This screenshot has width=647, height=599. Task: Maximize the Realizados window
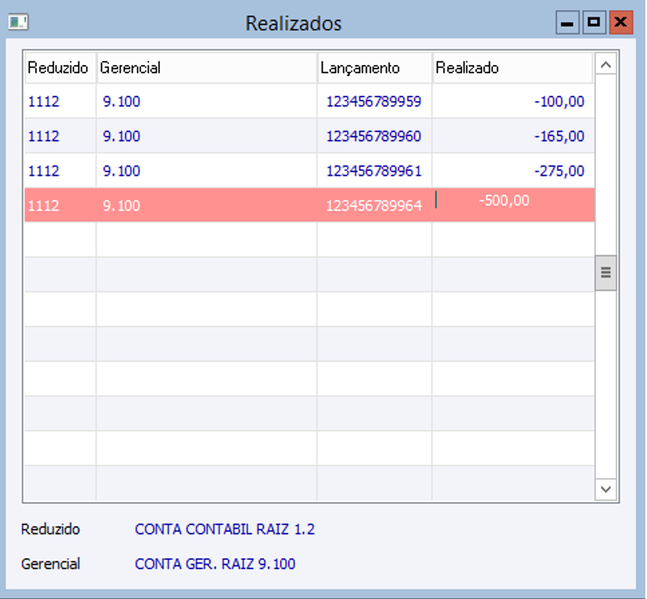[x=594, y=22]
